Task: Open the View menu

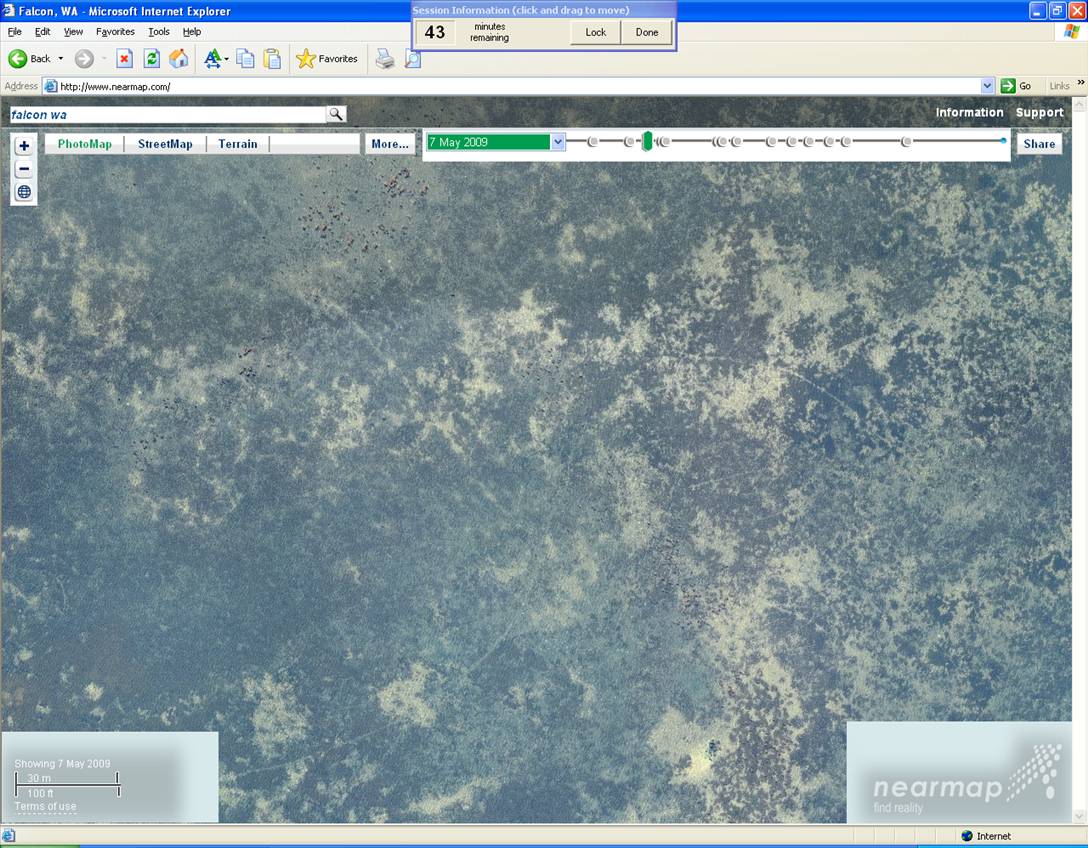Action: [x=73, y=32]
